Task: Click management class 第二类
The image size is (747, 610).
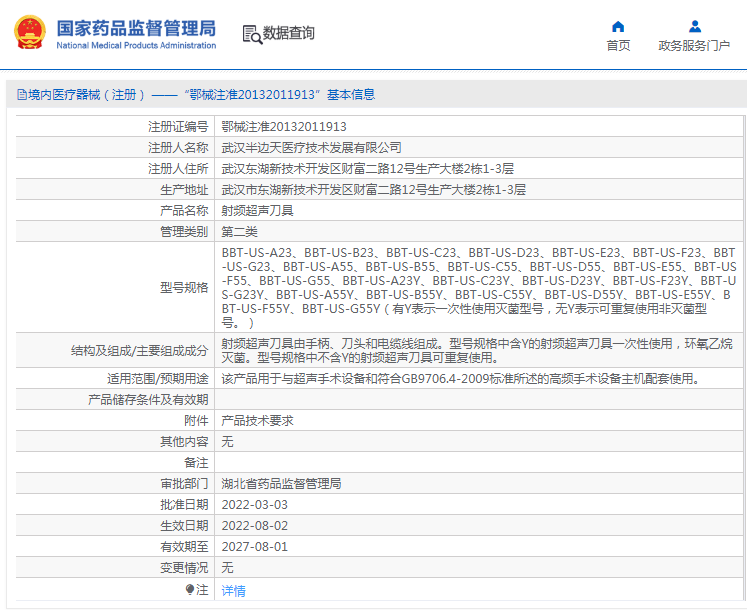Action: pos(240,232)
